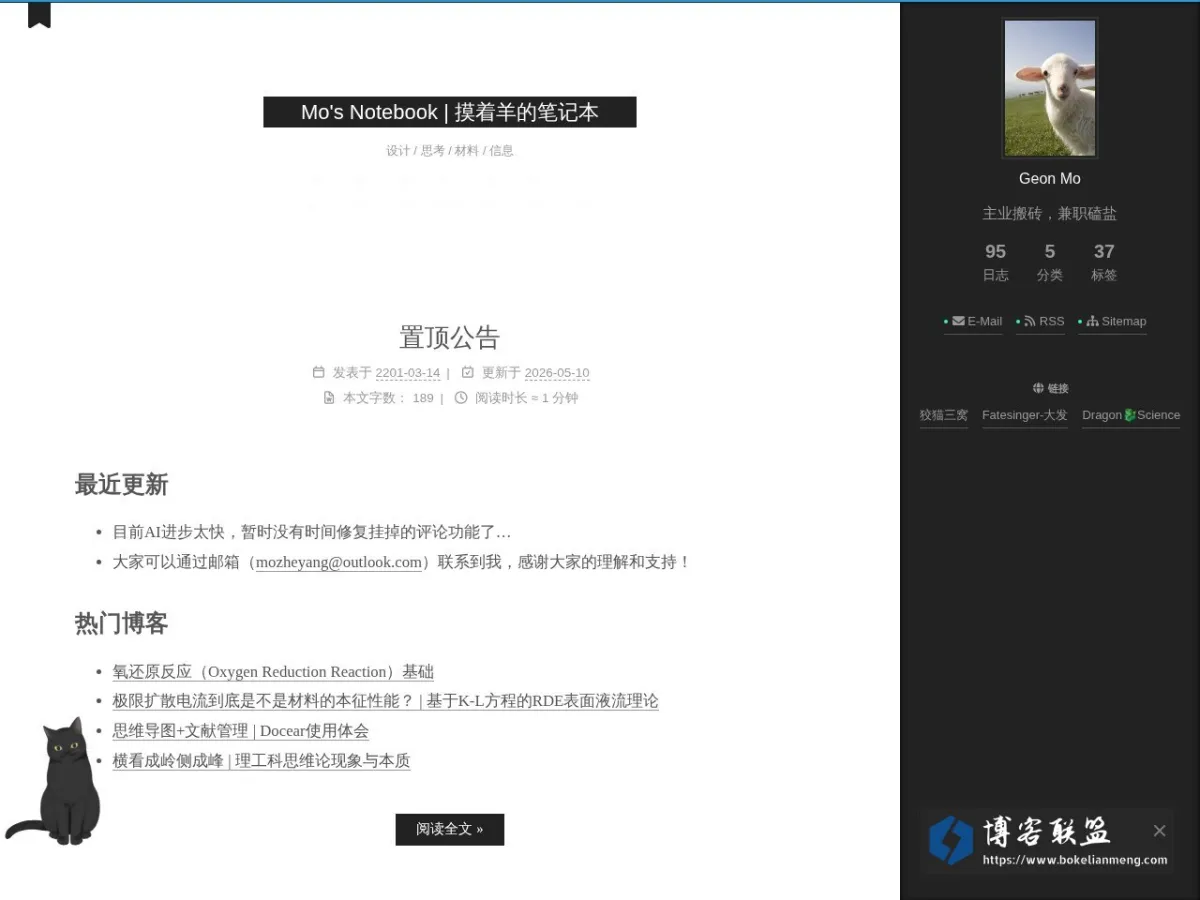
Task: Click the 目前AI进步太快 announcement line
Action: coord(312,532)
